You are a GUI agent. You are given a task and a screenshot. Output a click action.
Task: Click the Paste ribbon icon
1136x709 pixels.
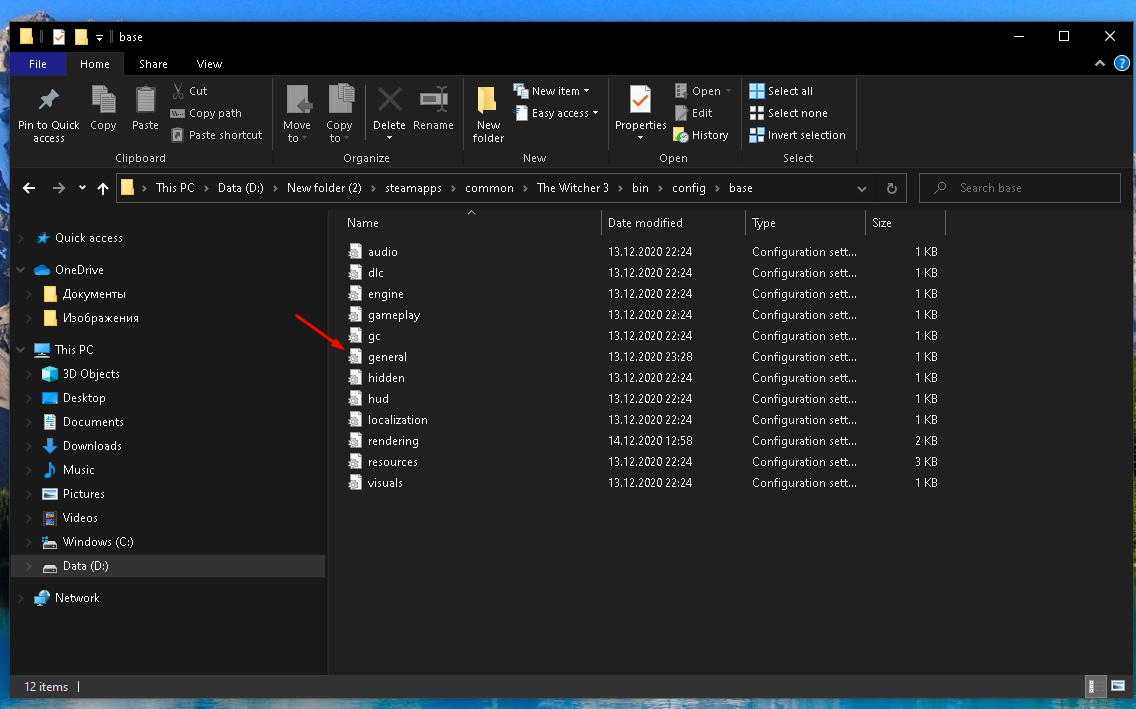tap(145, 99)
